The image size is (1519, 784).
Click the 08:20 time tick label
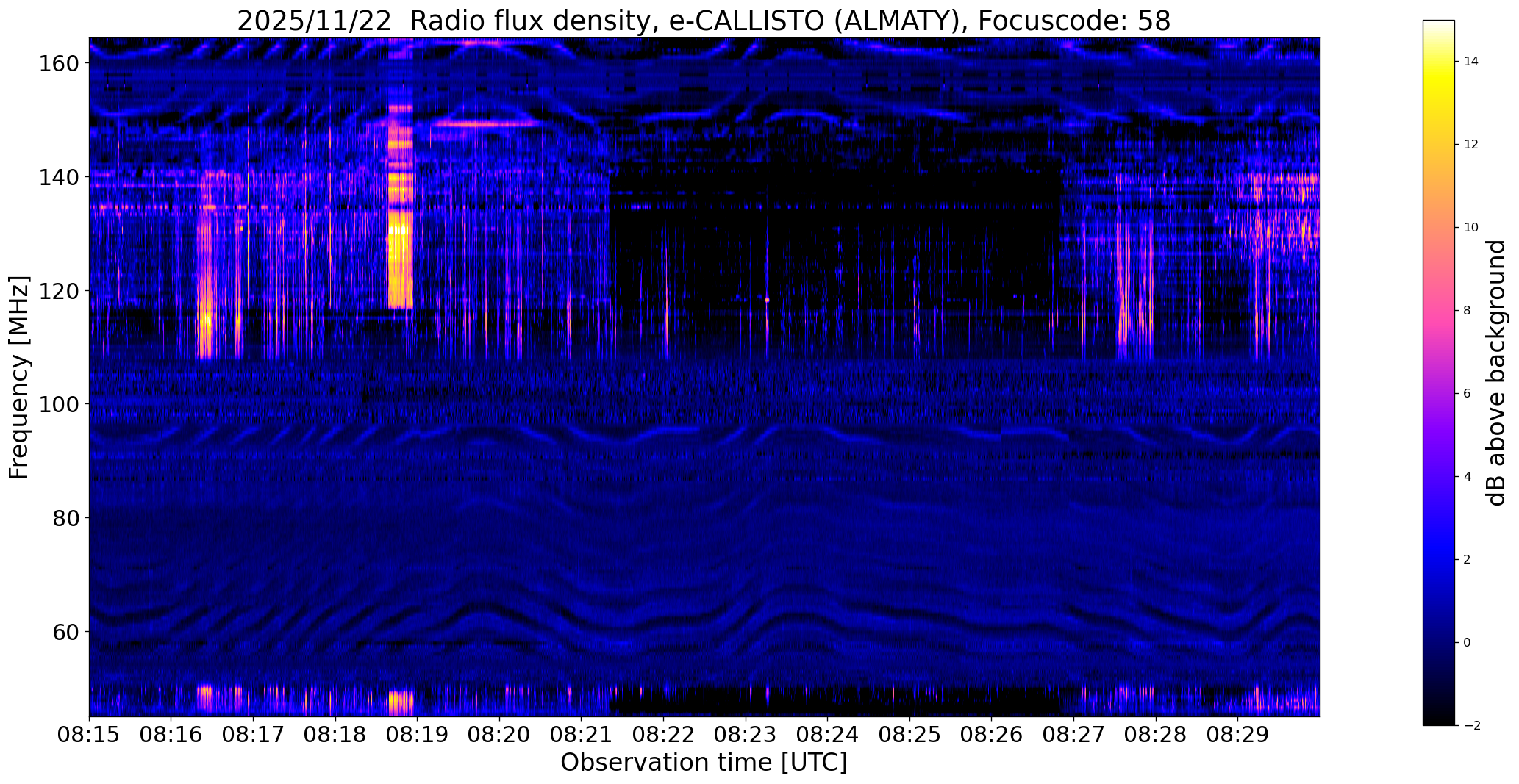click(499, 736)
